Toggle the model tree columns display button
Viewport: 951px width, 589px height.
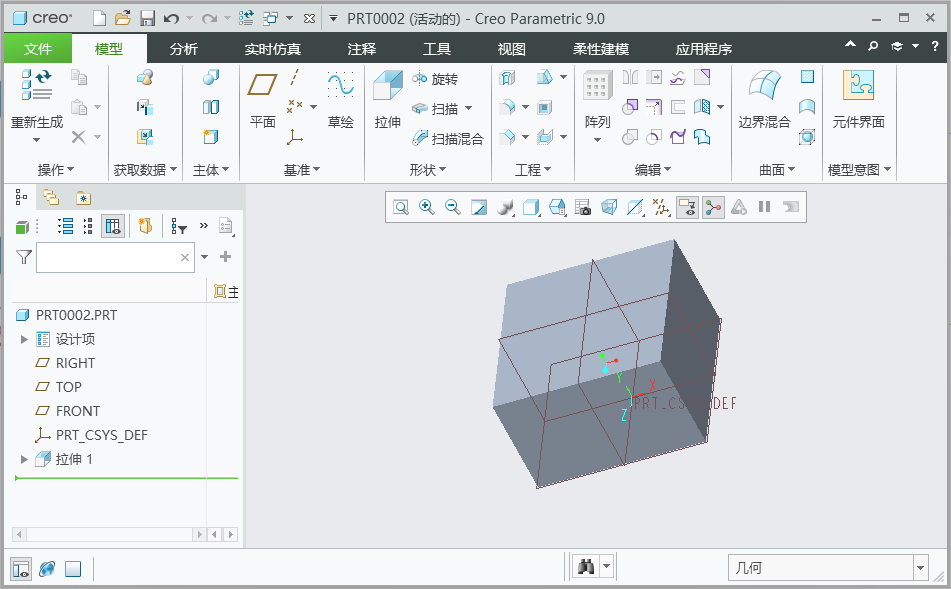pyautogui.click(x=113, y=226)
